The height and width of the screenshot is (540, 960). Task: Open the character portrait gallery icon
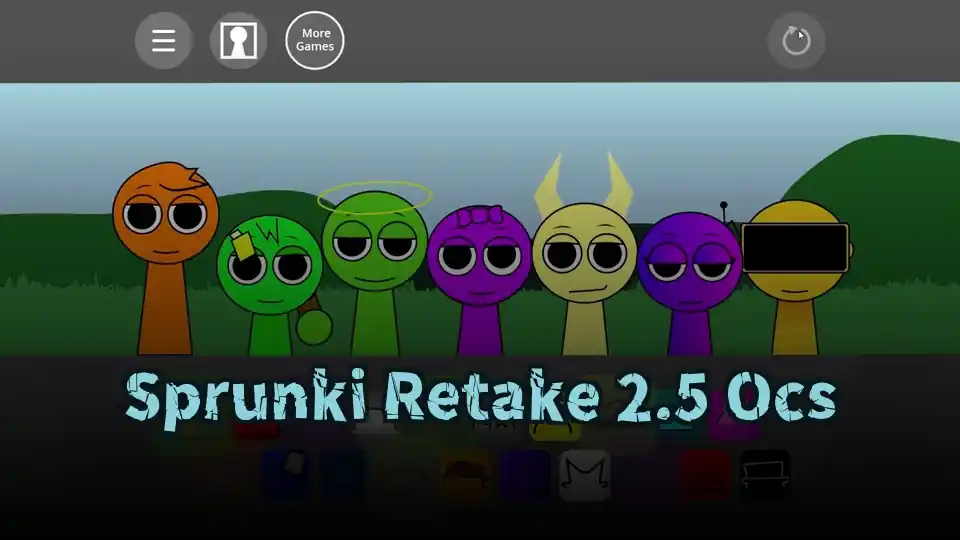tap(239, 41)
